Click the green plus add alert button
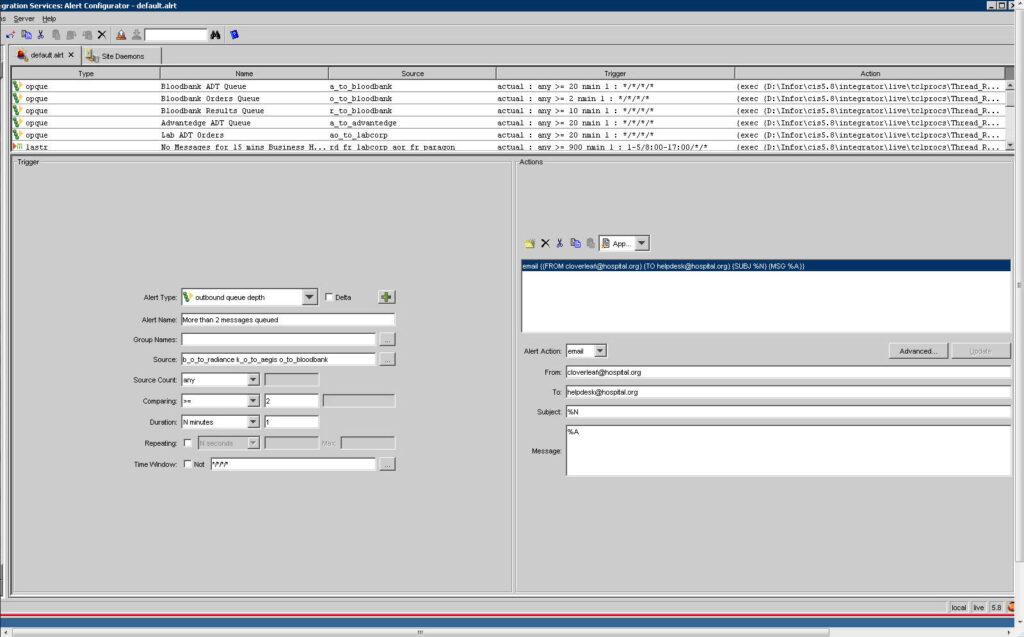1024x637 pixels. tap(386, 297)
